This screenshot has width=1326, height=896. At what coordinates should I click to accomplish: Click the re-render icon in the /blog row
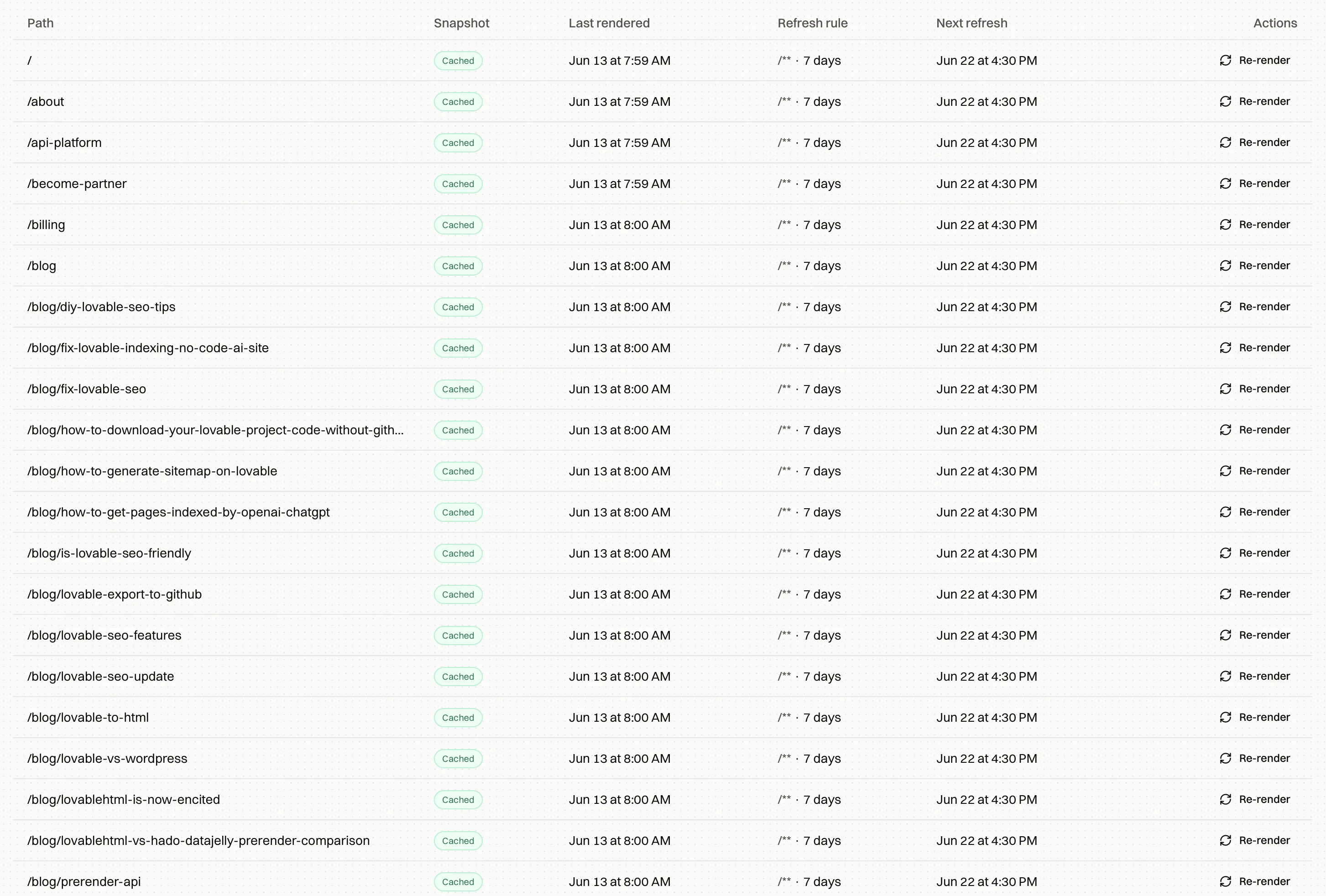pos(1225,266)
